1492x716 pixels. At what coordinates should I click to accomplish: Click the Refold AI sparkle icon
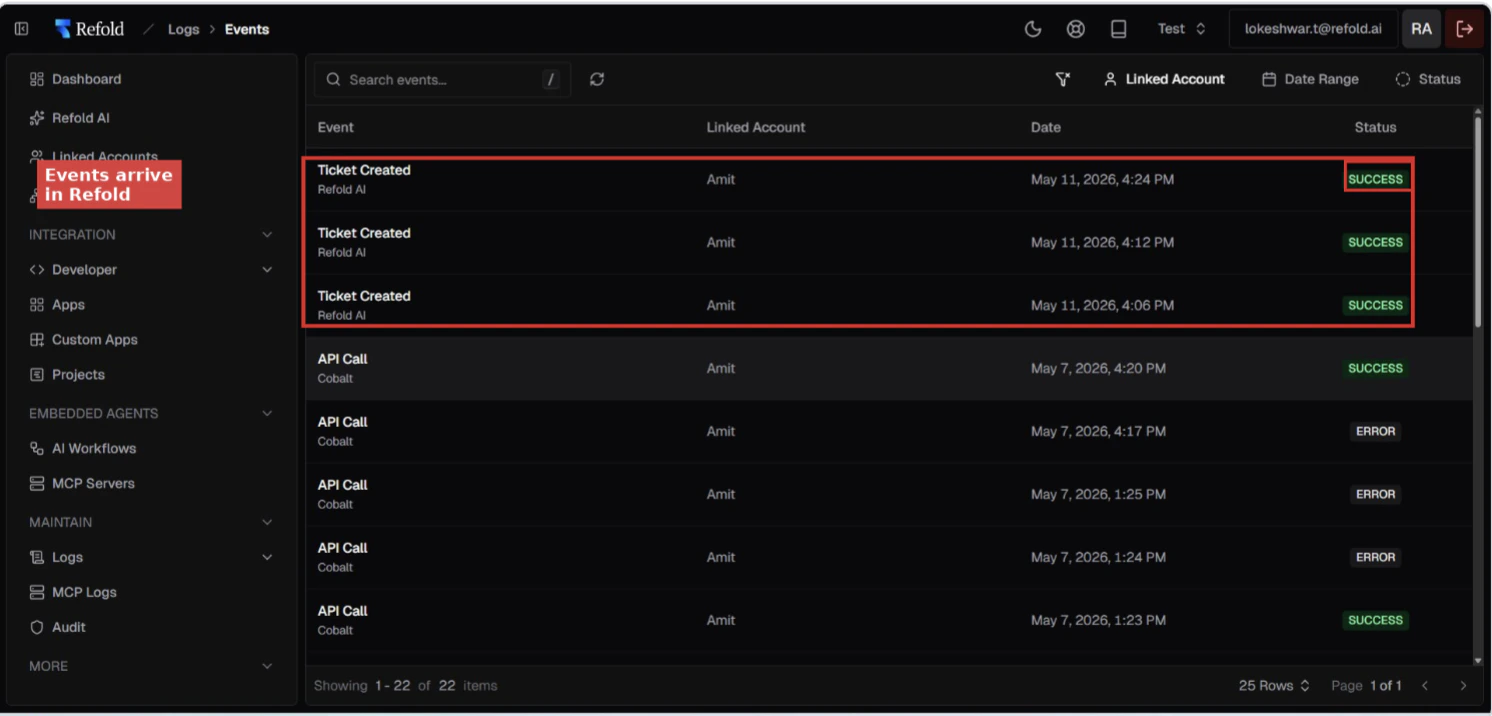(x=37, y=118)
